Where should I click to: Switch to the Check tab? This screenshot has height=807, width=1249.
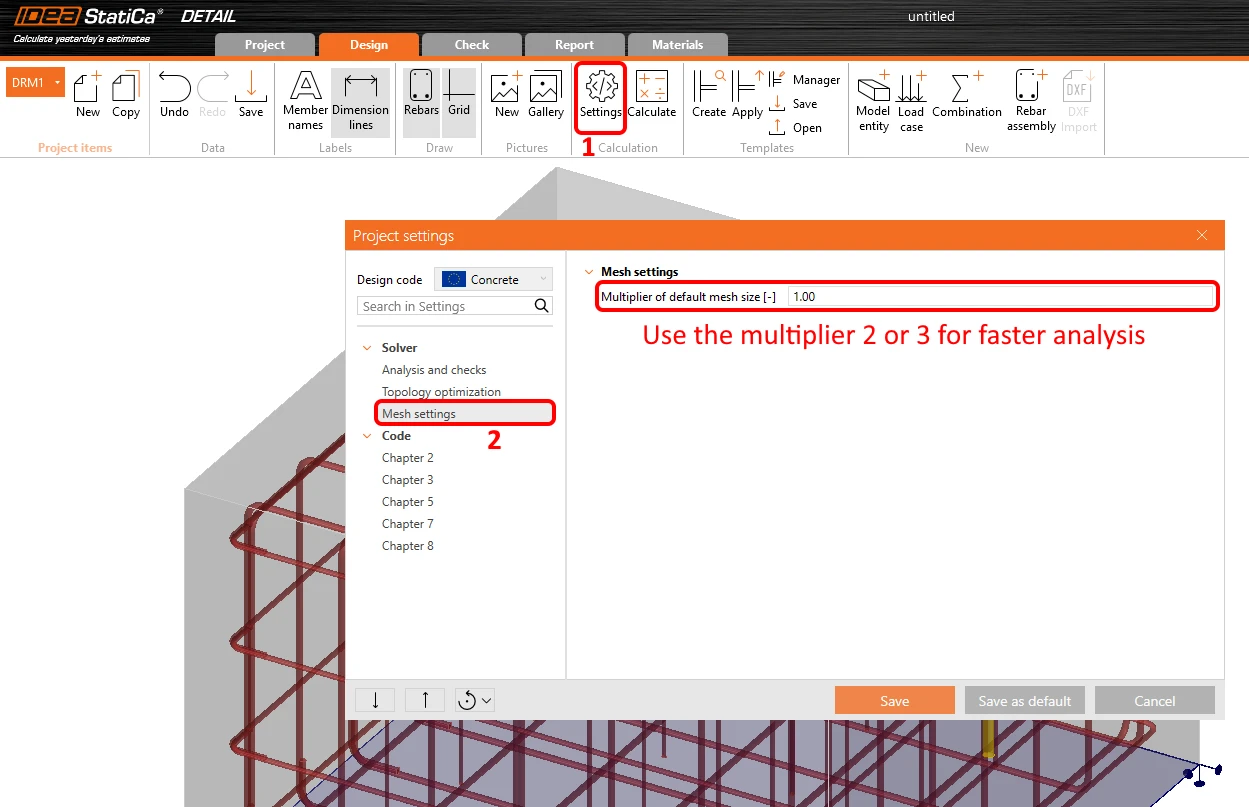tap(472, 45)
